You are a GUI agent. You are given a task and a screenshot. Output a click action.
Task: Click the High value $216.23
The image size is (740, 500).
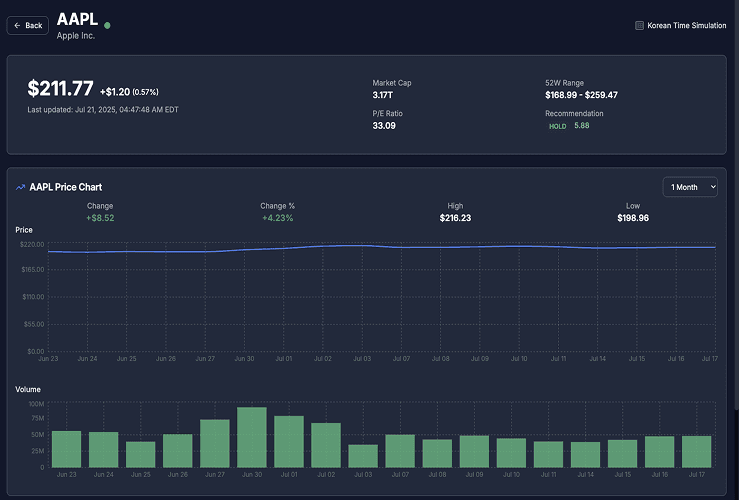[x=455, y=218]
